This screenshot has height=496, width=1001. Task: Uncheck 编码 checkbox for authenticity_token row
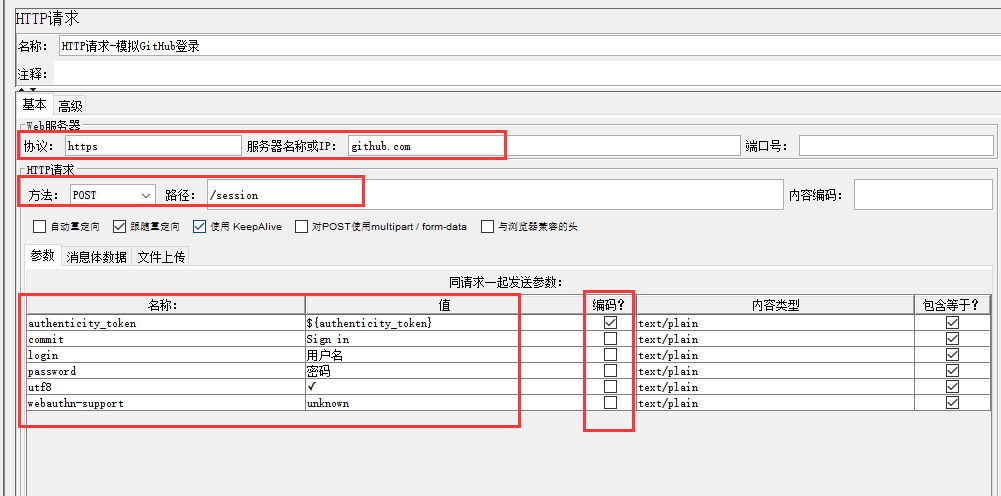point(610,323)
